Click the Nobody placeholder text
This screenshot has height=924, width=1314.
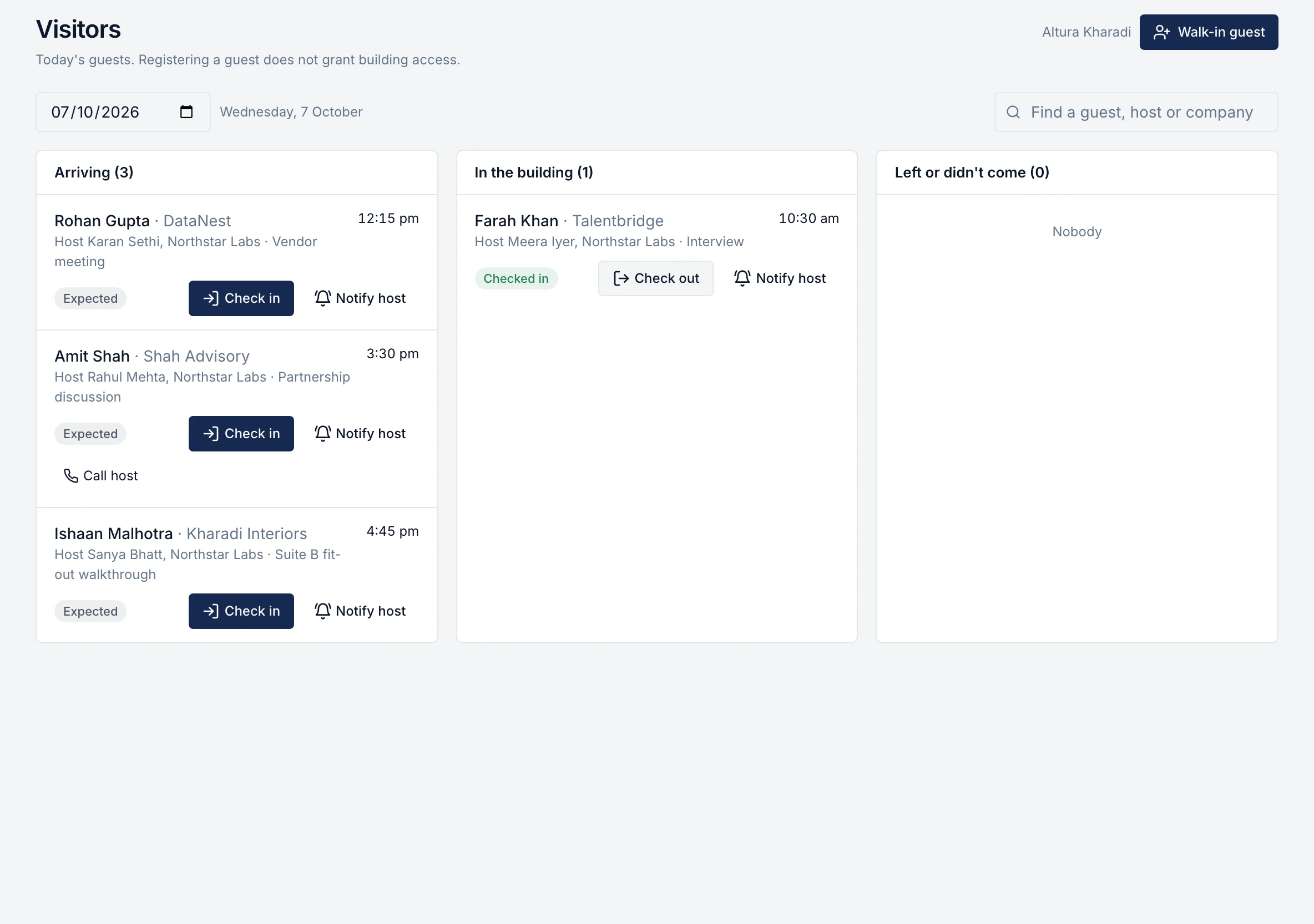[1077, 232]
